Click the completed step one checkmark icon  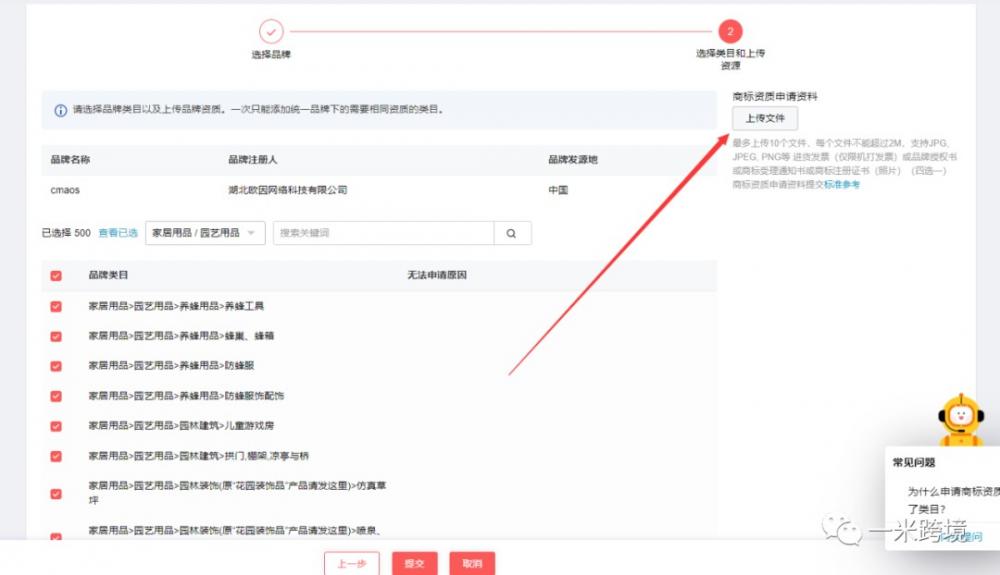(x=271, y=31)
